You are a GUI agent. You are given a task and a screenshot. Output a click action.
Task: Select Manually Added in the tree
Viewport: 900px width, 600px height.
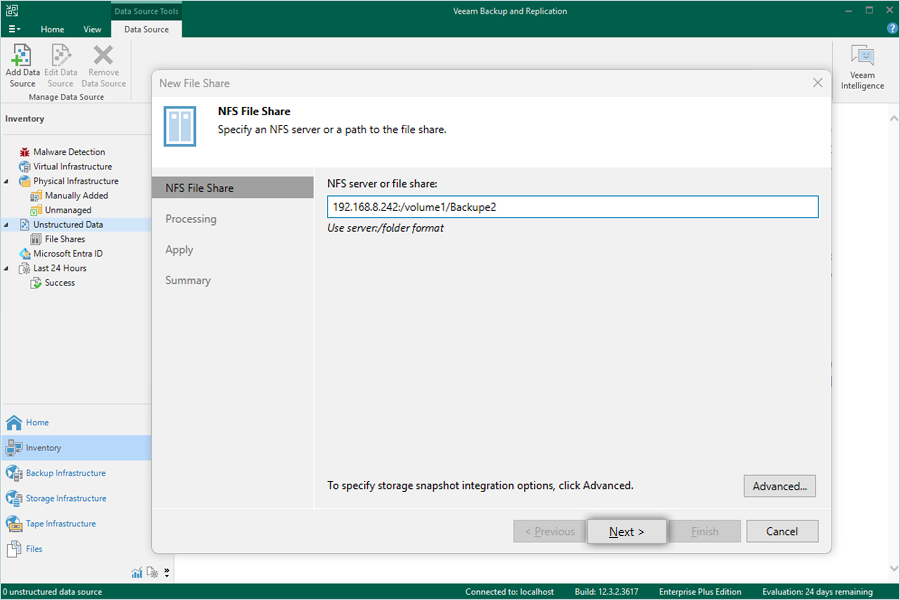[76, 196]
